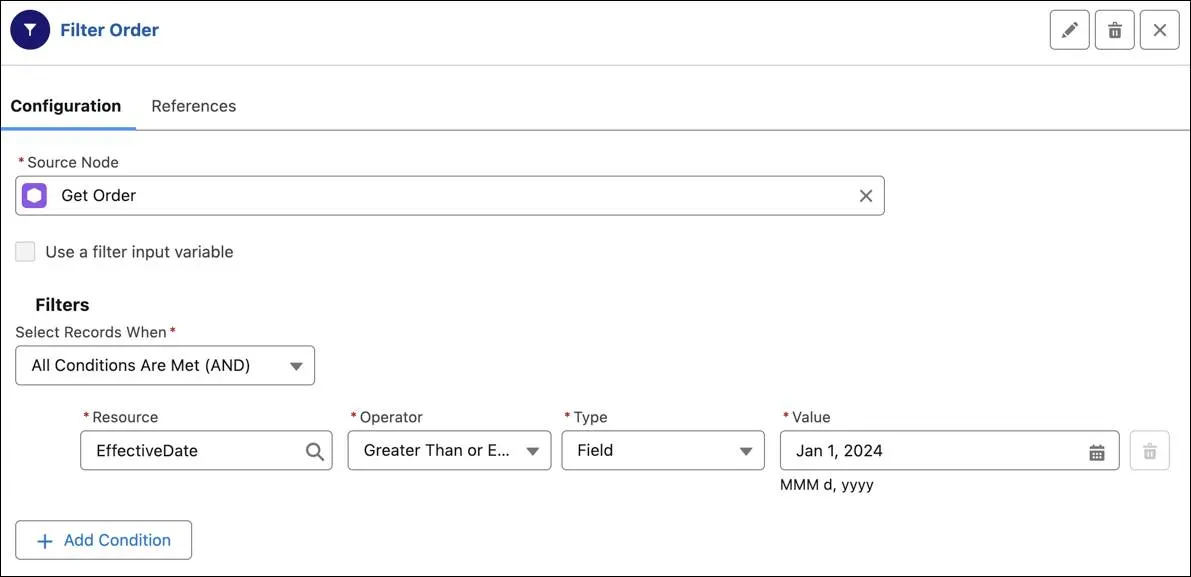
Task: Click the pencil edit icon in header
Action: pos(1069,30)
